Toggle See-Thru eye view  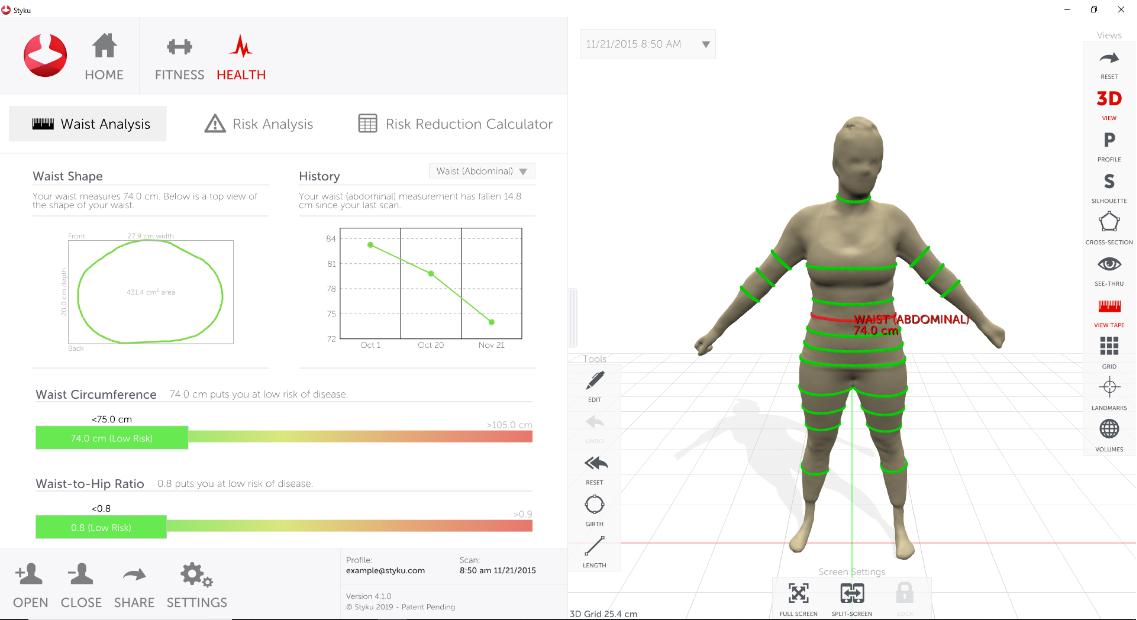click(x=1109, y=265)
